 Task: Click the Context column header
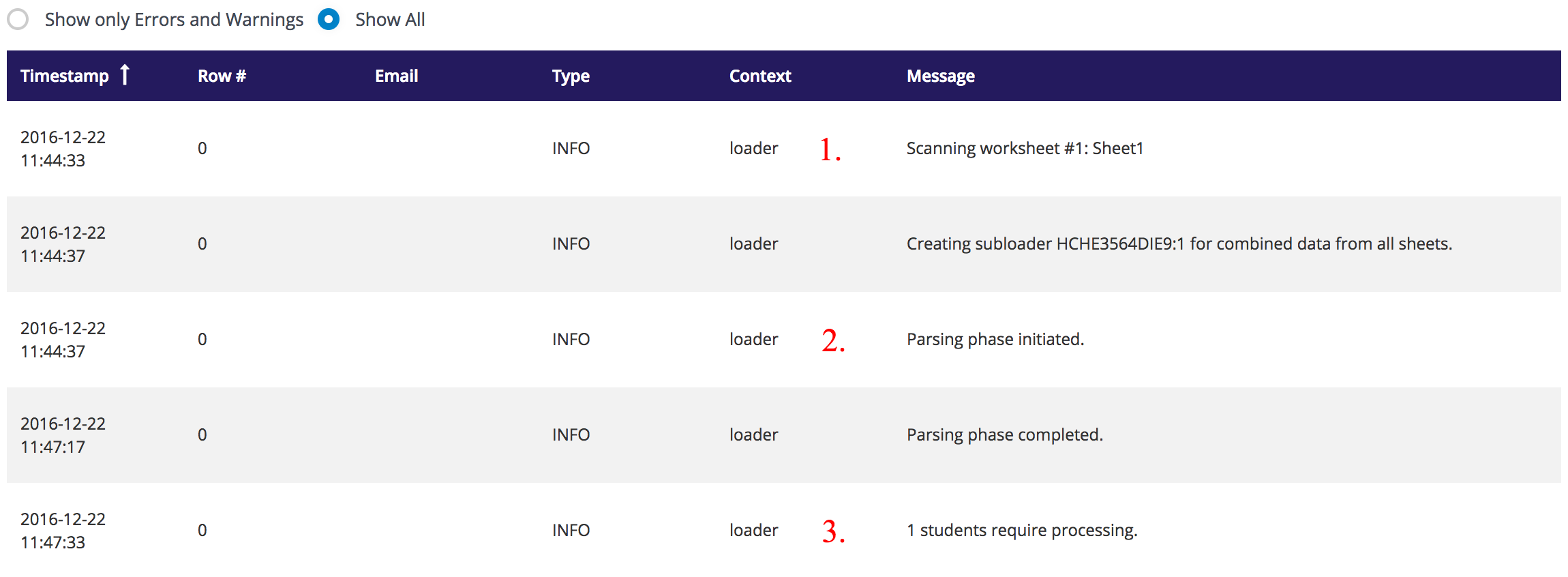pos(760,76)
